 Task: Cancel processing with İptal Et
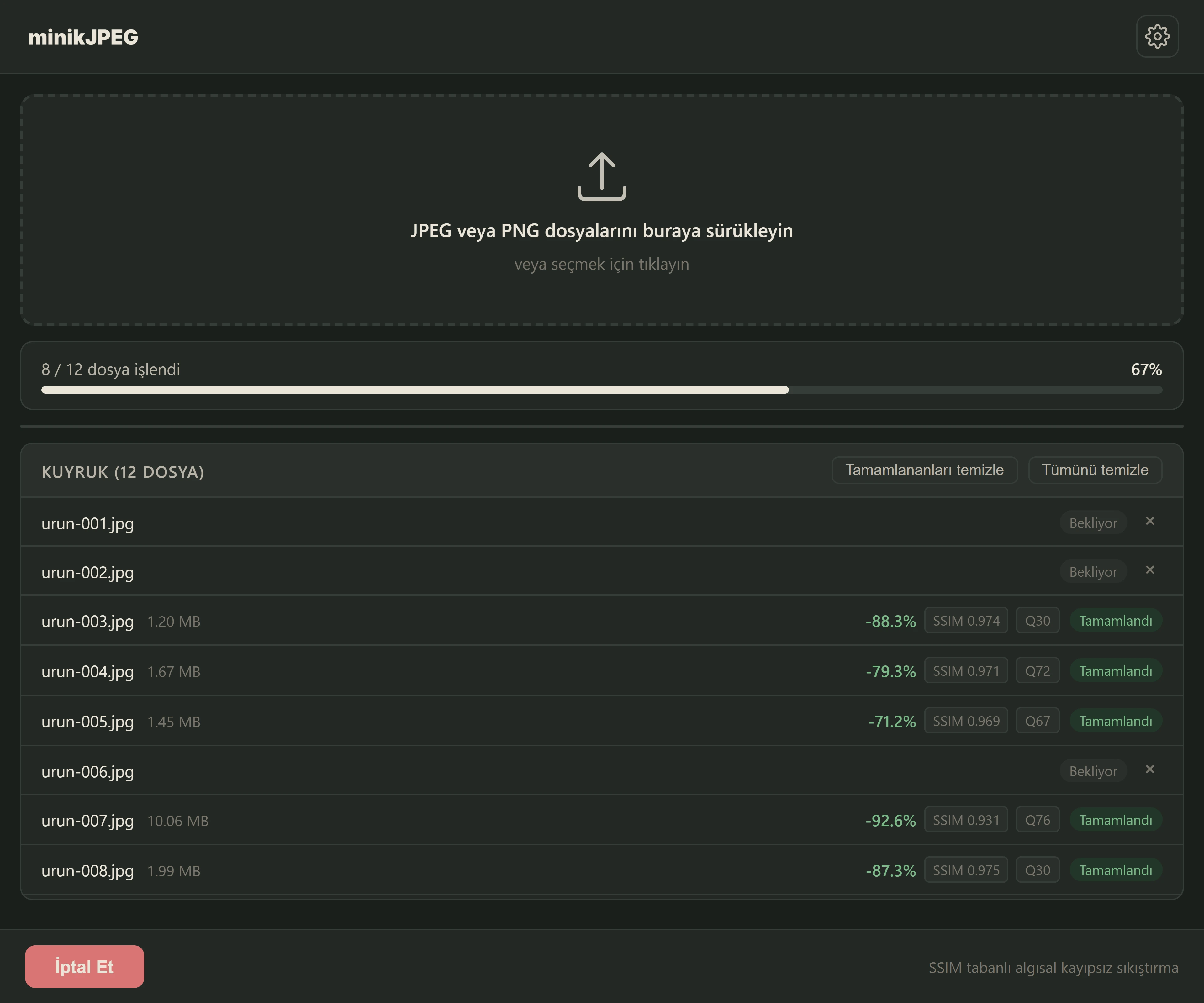coord(84,966)
